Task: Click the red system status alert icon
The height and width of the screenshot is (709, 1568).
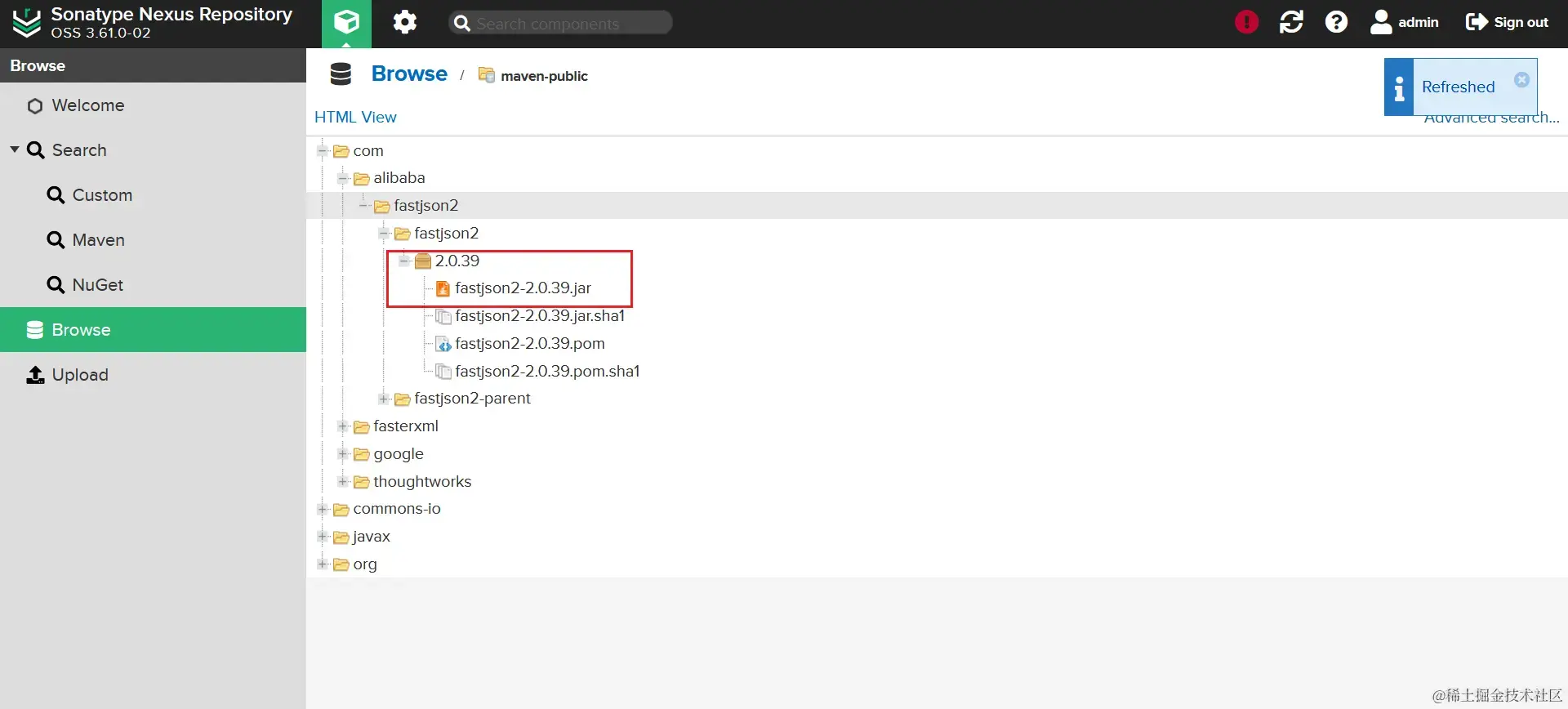Action: [1246, 22]
